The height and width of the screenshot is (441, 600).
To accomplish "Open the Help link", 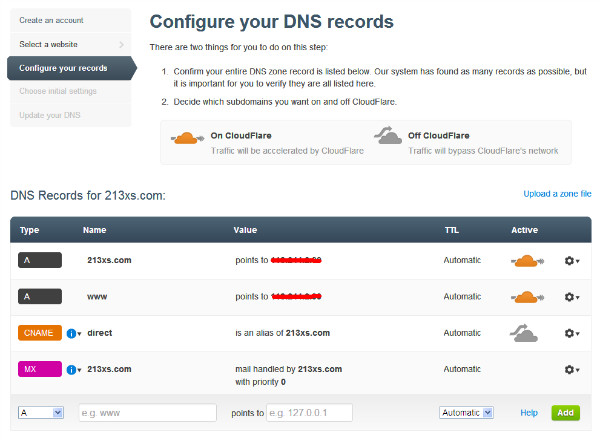I will click(x=529, y=413).
